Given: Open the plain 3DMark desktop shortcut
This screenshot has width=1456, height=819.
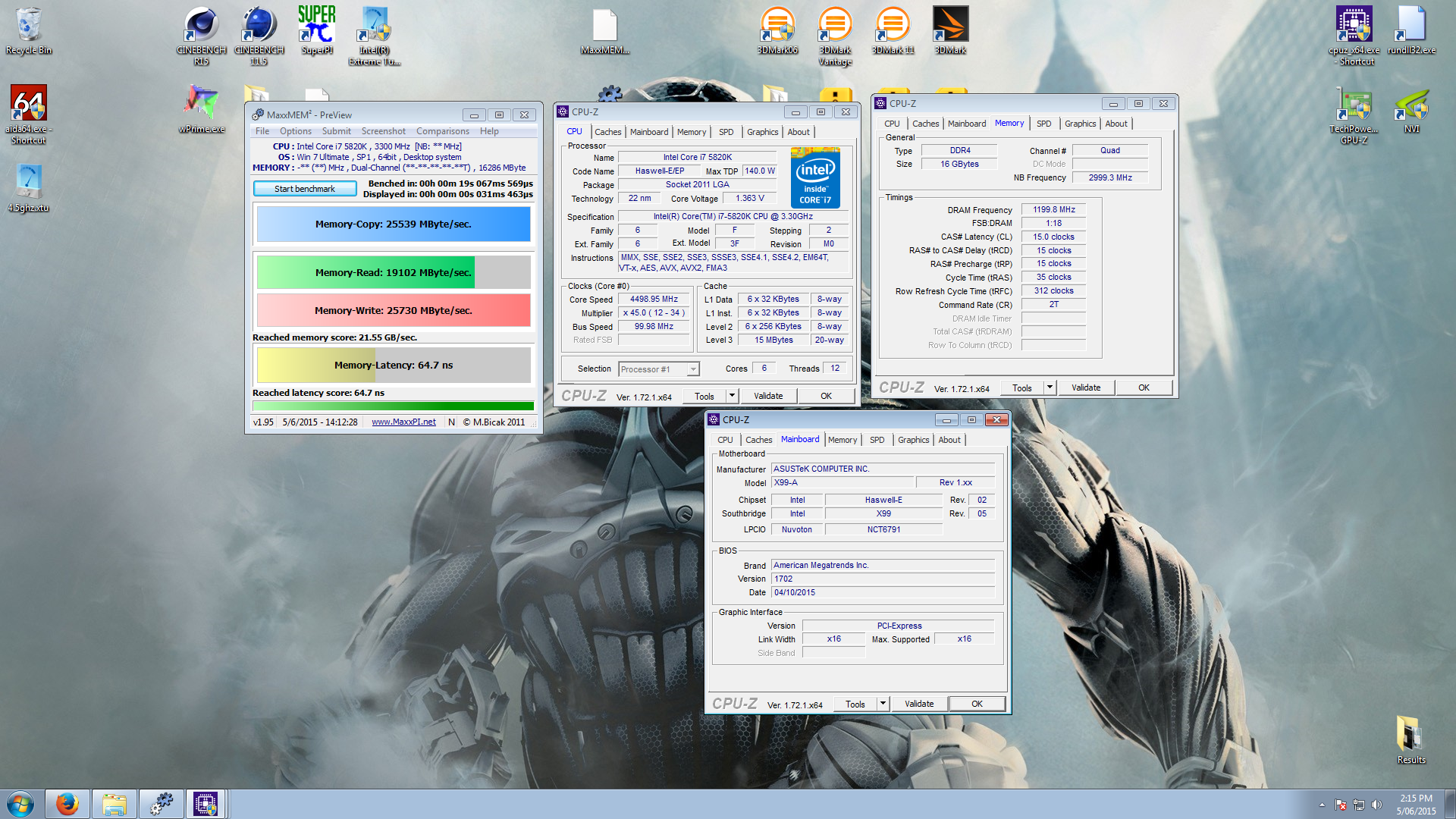Looking at the screenshot, I should click(x=950, y=30).
